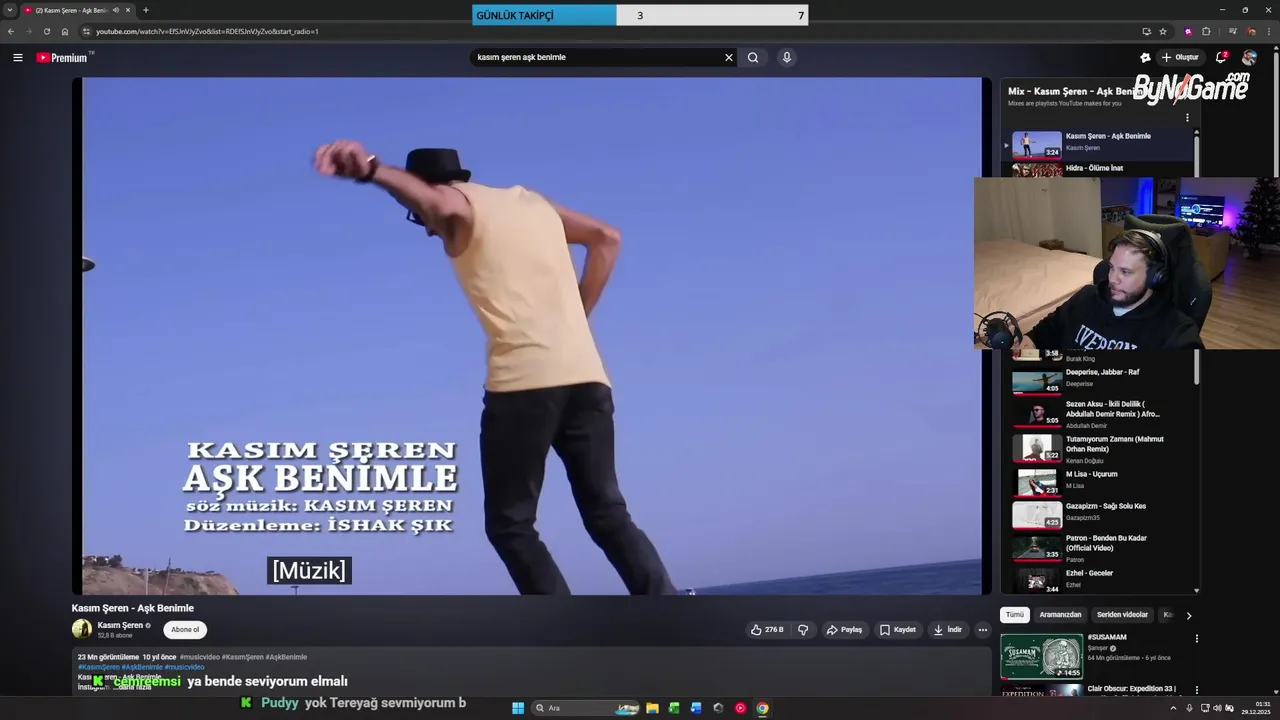Play Gazapizm - Sağı Solu Kes

tap(1100, 514)
